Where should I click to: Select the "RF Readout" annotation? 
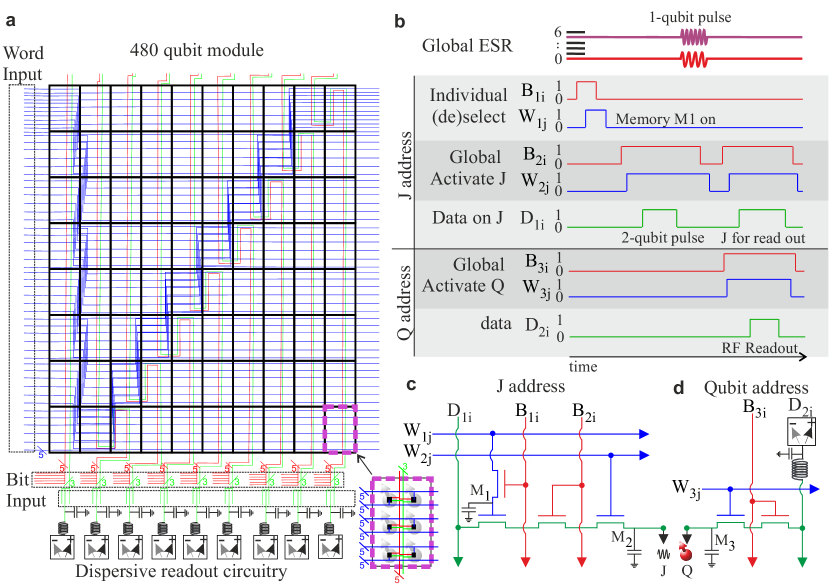pyautogui.click(x=759, y=348)
